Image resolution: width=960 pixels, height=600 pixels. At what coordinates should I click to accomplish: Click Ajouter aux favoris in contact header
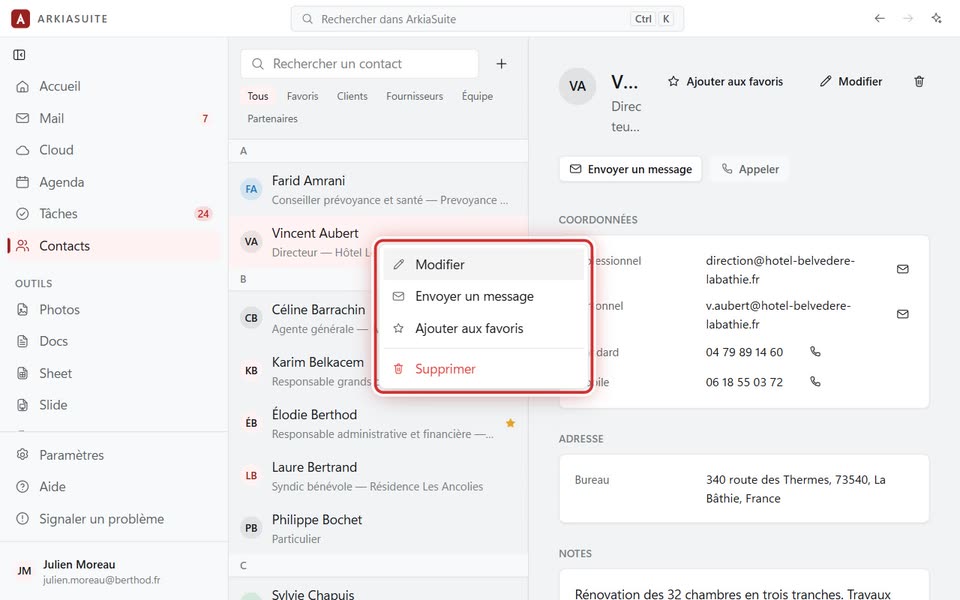pos(726,81)
